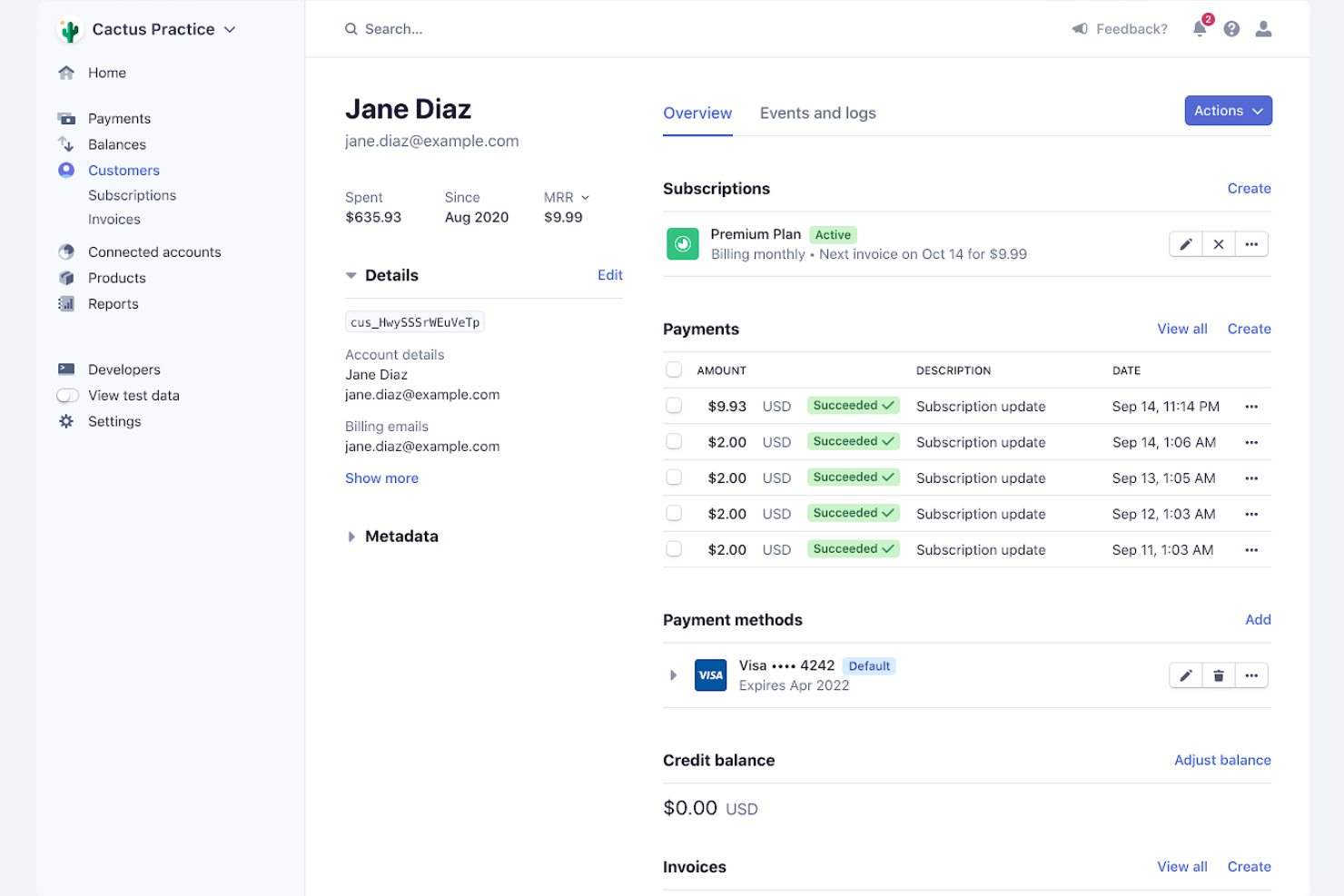This screenshot has width=1344, height=896.
Task: Click the Customers sidebar icon
Action: click(x=66, y=170)
